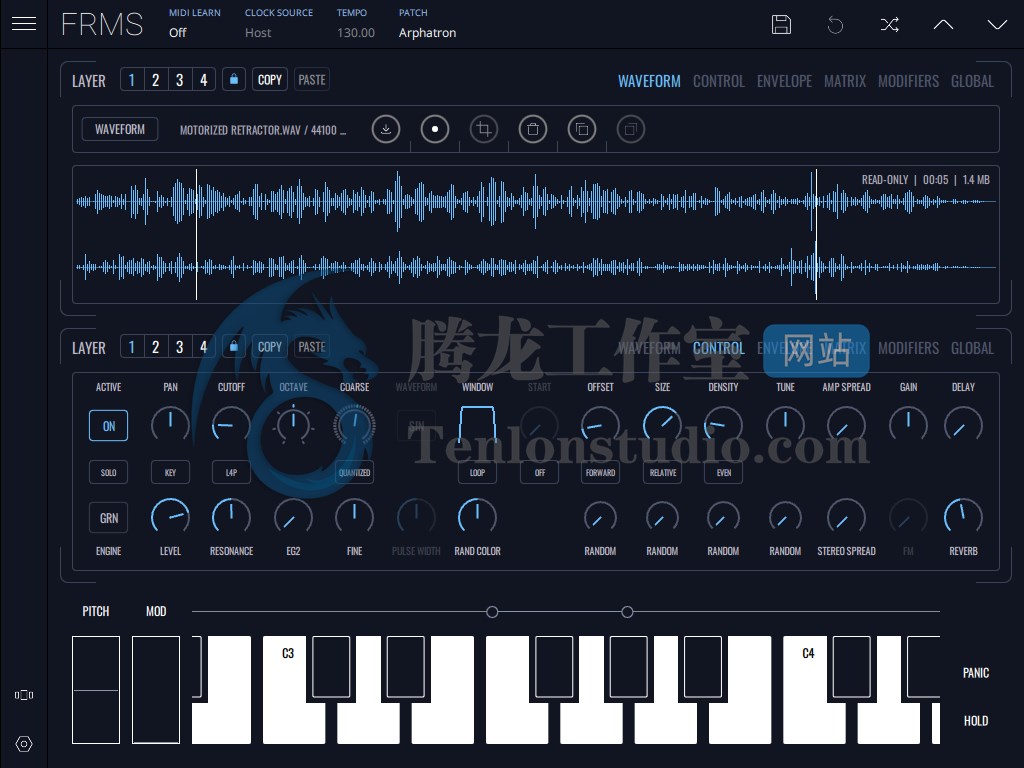Open the MIDI Learn Off setting
Viewport: 1024px width, 768px height.
(178, 33)
